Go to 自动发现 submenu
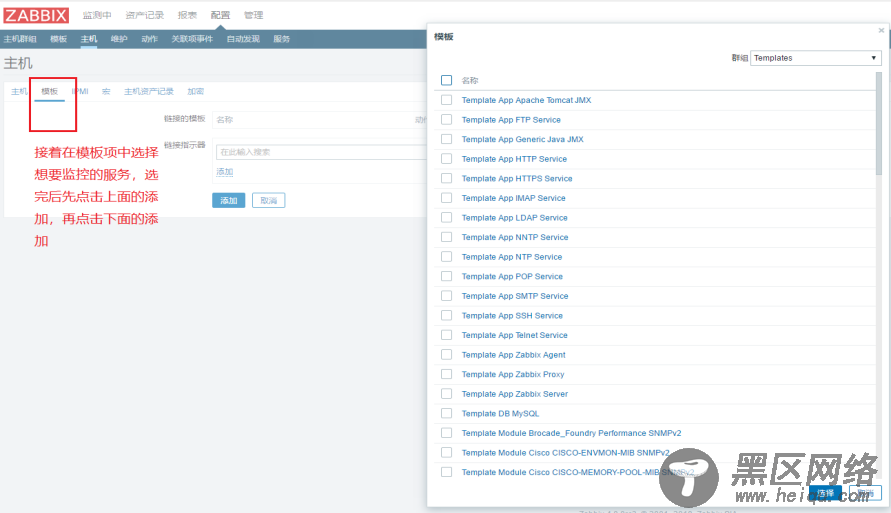Screen dimensions: 891x513 [243, 39]
